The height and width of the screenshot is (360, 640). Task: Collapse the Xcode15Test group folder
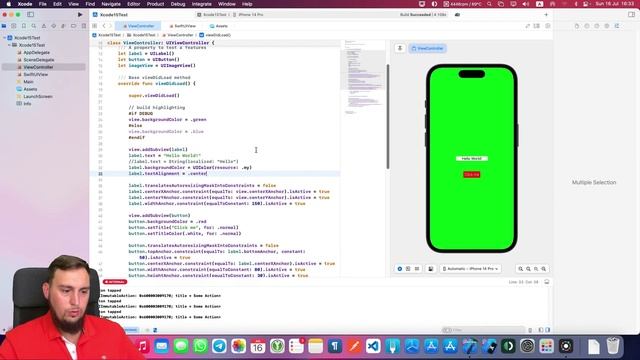point(9,45)
